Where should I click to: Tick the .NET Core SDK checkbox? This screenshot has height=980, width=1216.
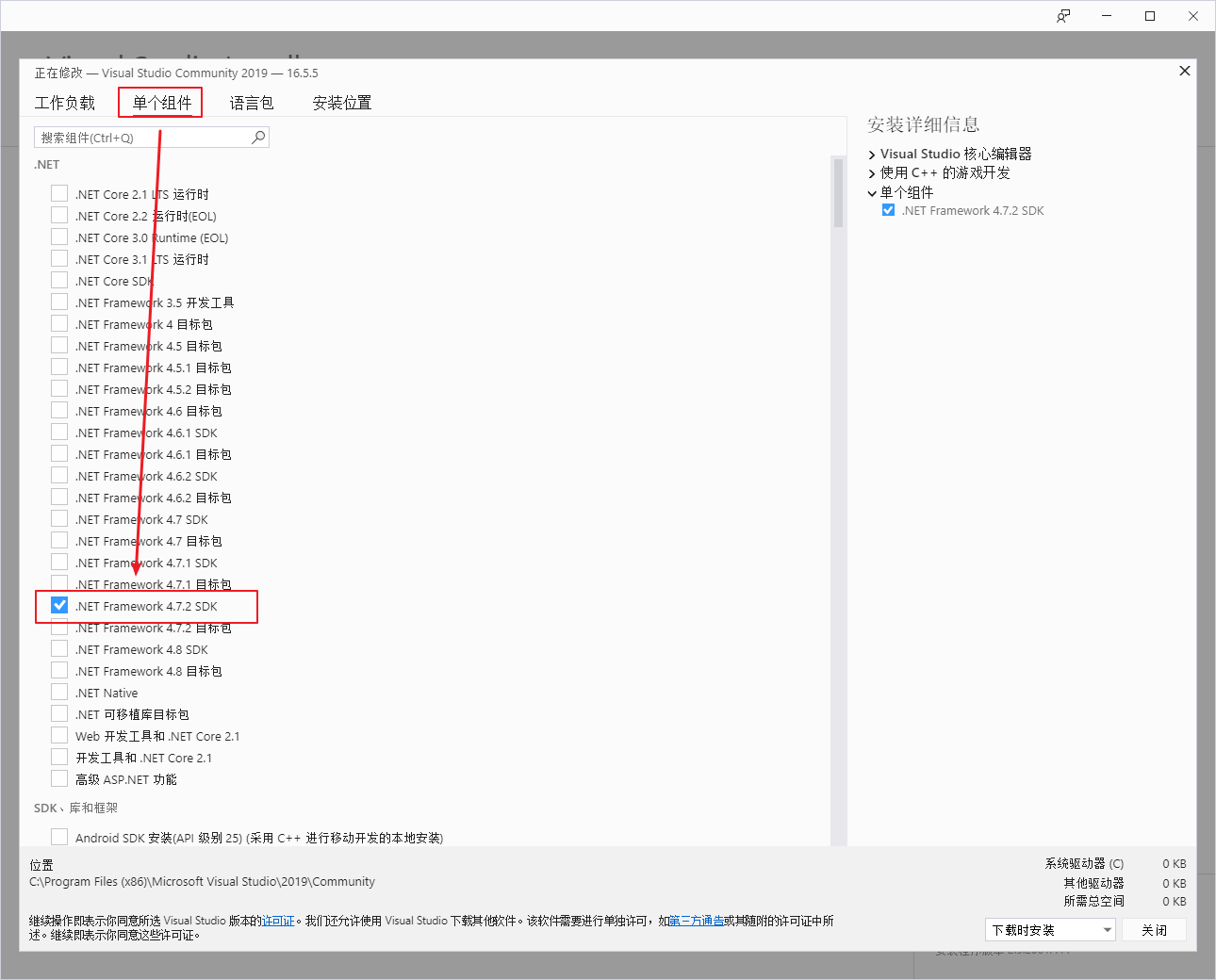point(59,280)
